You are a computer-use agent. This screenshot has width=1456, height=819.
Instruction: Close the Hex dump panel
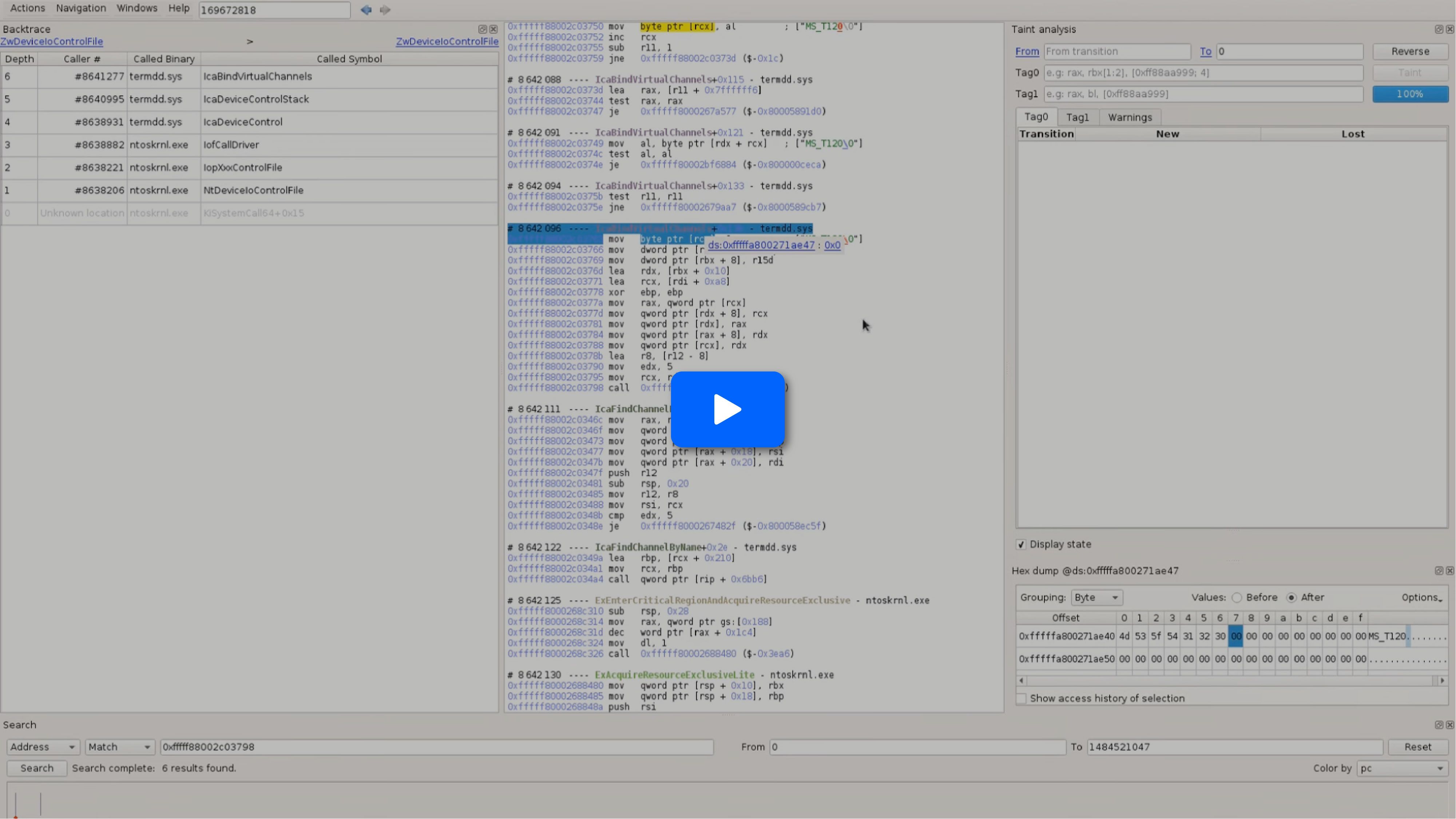(1450, 570)
